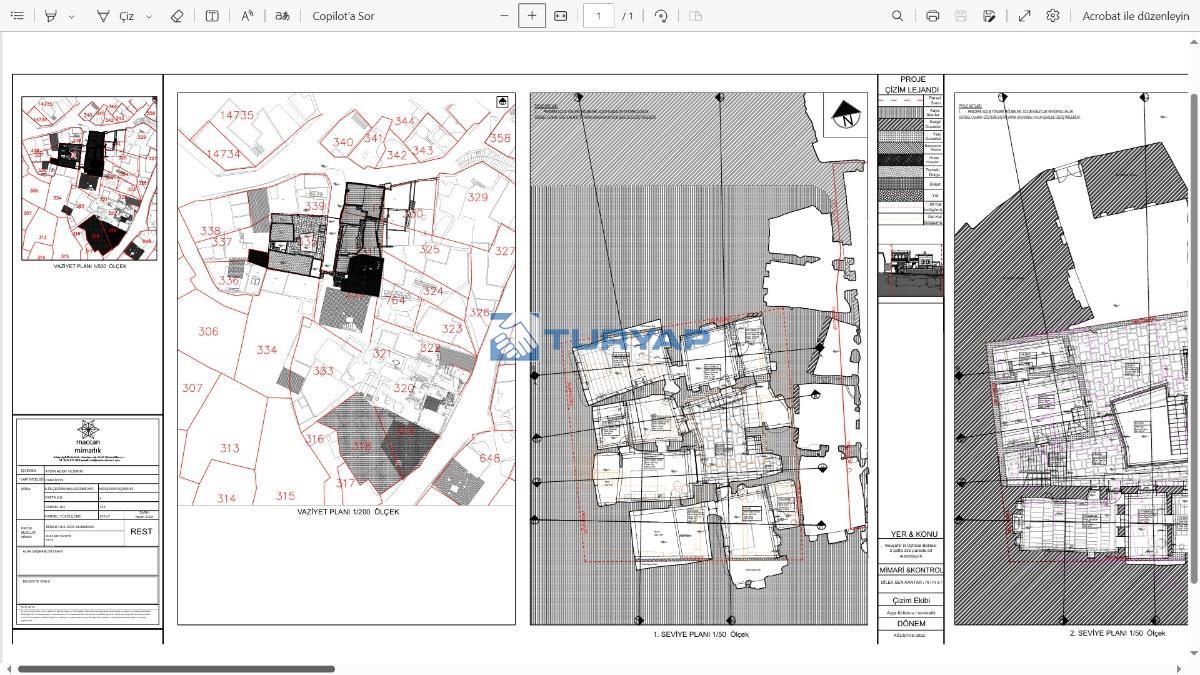Click the translate document icon
This screenshot has height=675, width=1200.
click(x=283, y=16)
